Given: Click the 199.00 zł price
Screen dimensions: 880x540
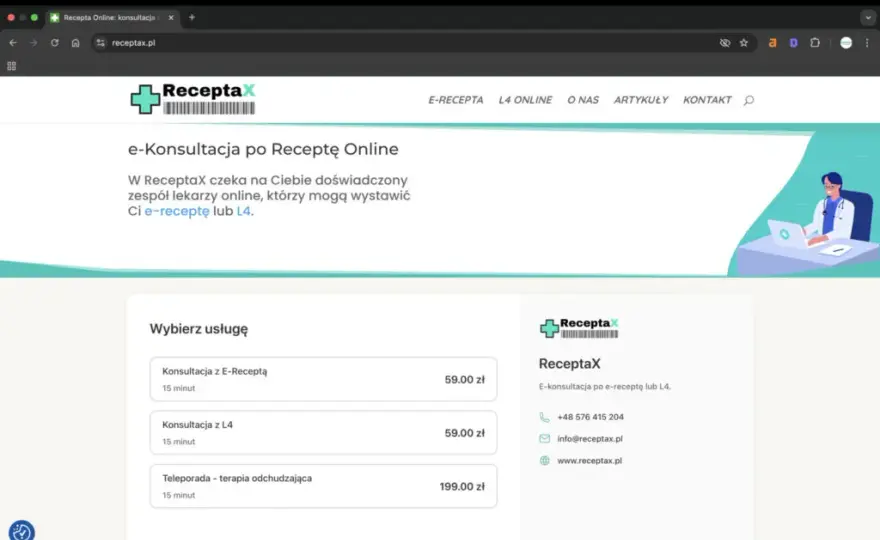Looking at the screenshot, I should coord(462,487).
